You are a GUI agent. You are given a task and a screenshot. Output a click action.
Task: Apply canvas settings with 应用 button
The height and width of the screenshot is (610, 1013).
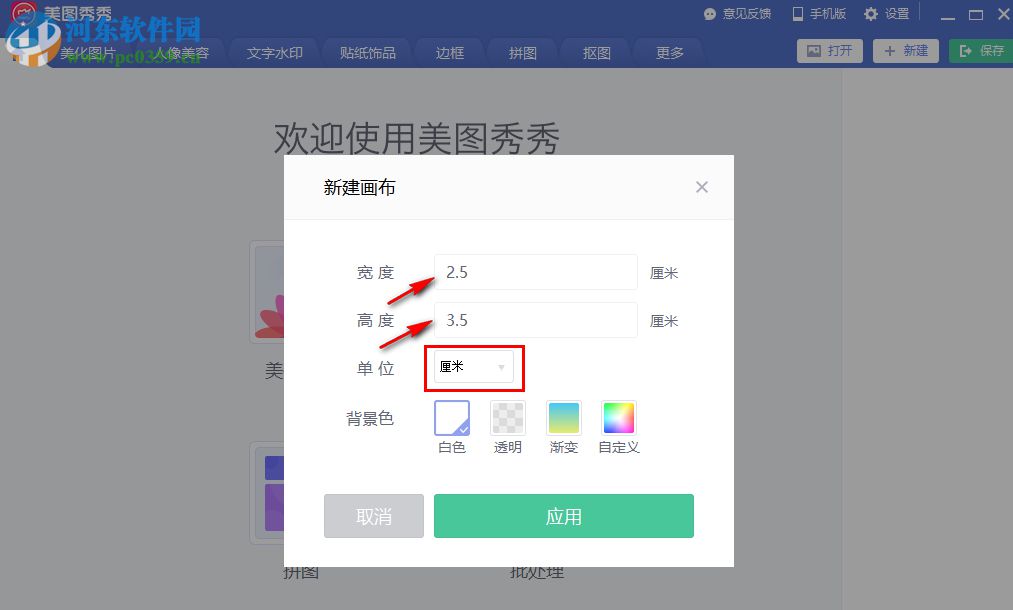(x=563, y=516)
